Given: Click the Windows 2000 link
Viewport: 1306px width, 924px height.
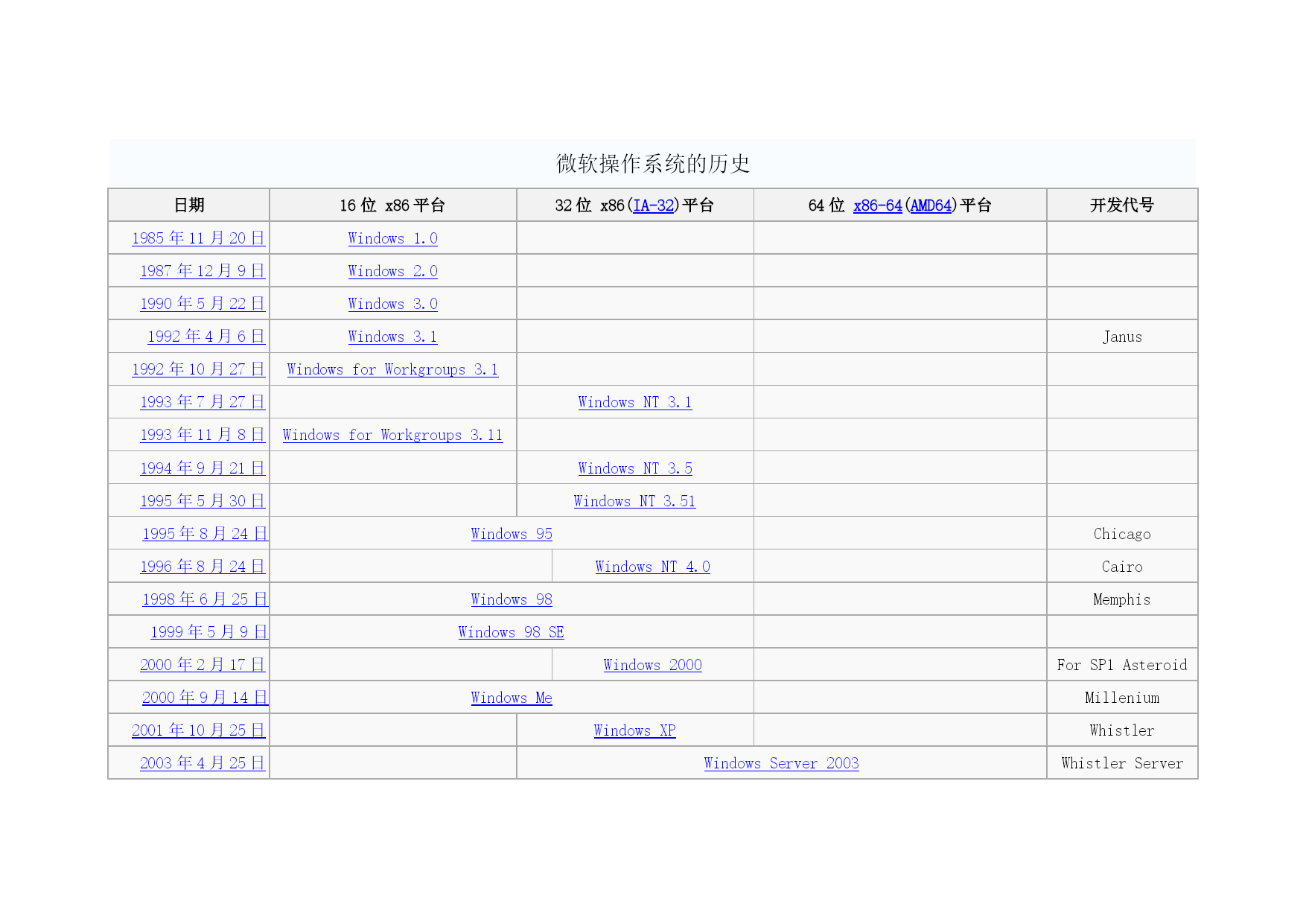Looking at the screenshot, I should point(653,665).
